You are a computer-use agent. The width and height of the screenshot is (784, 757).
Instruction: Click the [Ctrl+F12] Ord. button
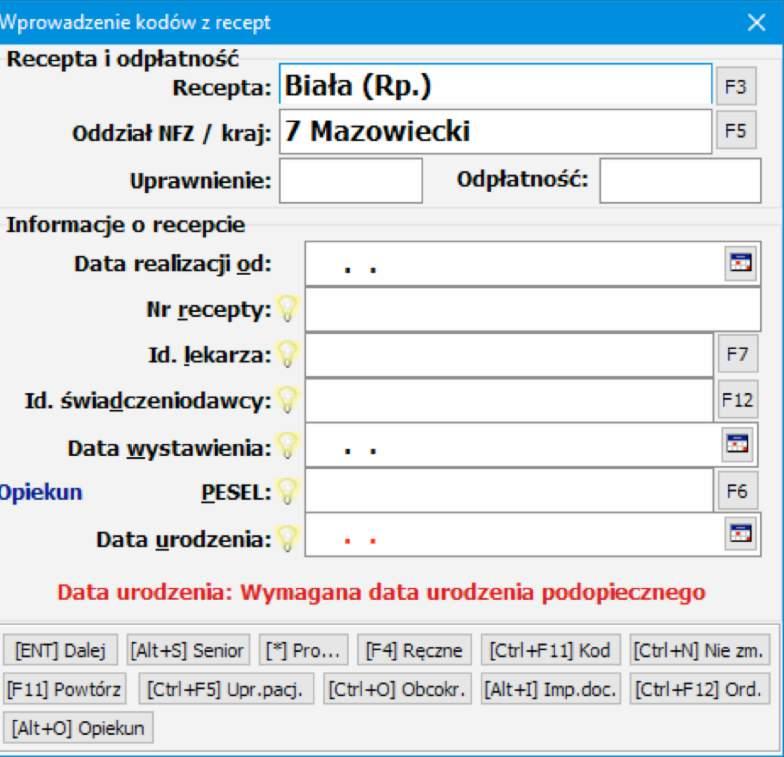700,689
